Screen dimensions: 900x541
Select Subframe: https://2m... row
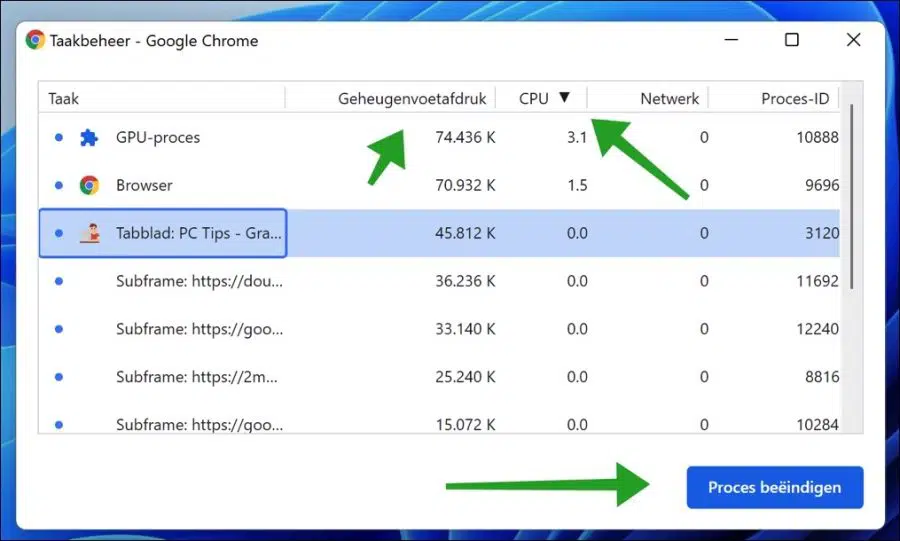coord(439,377)
